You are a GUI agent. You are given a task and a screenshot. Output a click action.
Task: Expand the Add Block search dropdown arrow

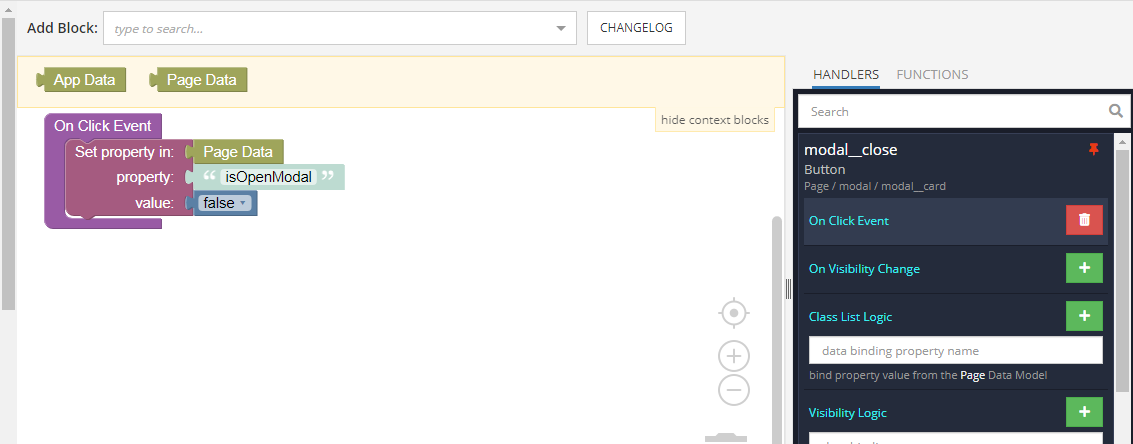tap(561, 28)
